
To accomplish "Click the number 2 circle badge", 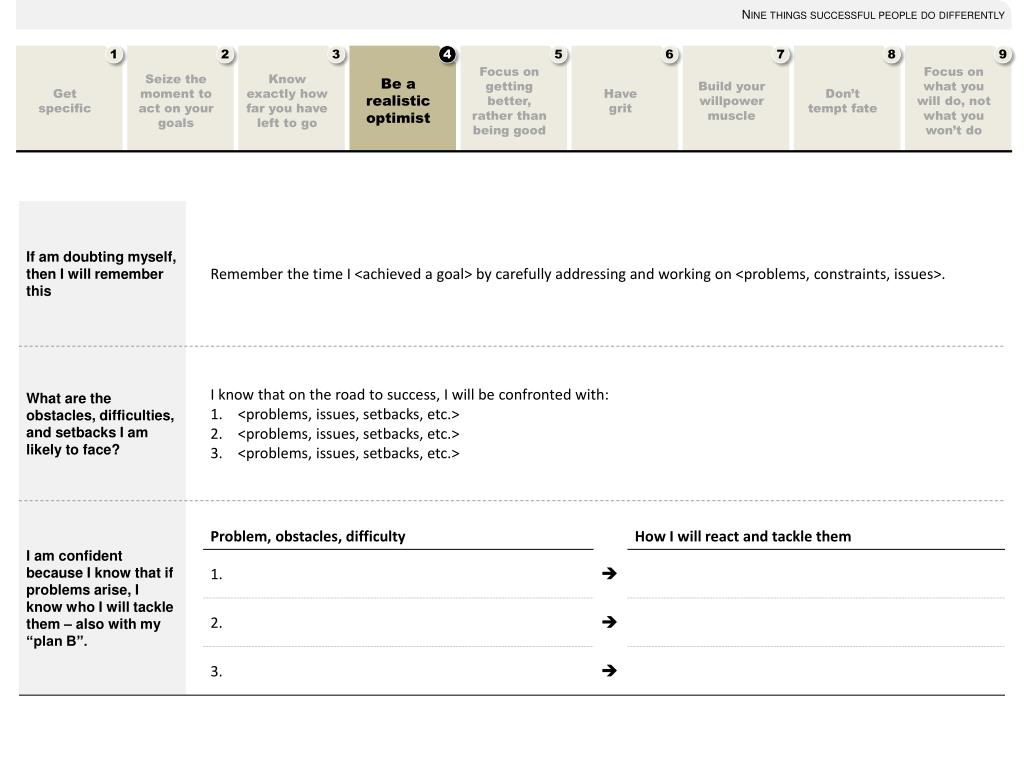I will pyautogui.click(x=225, y=54).
